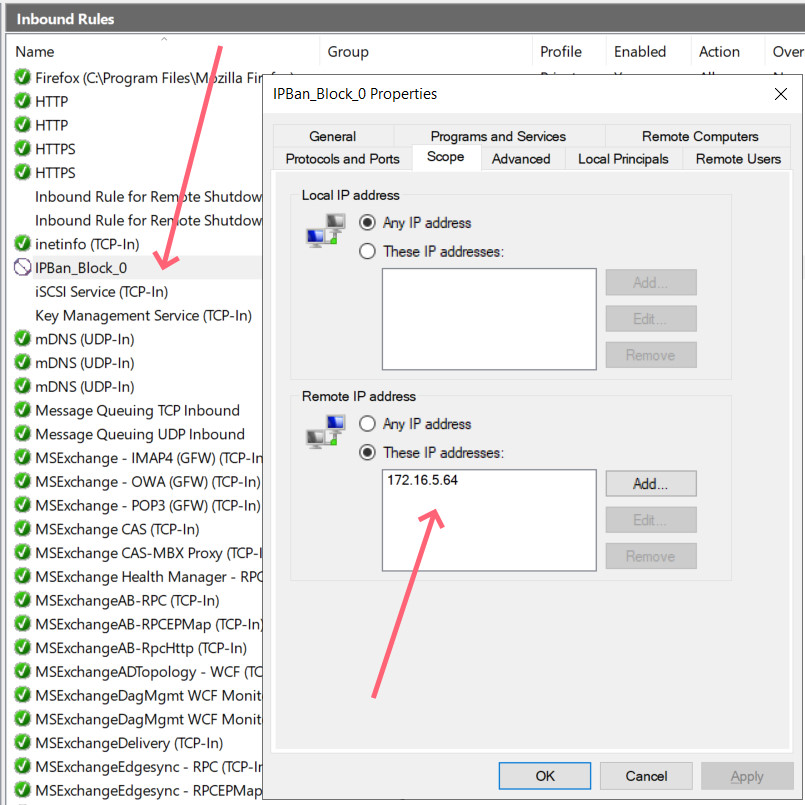Confirm the dialog with the OK button

click(x=545, y=776)
